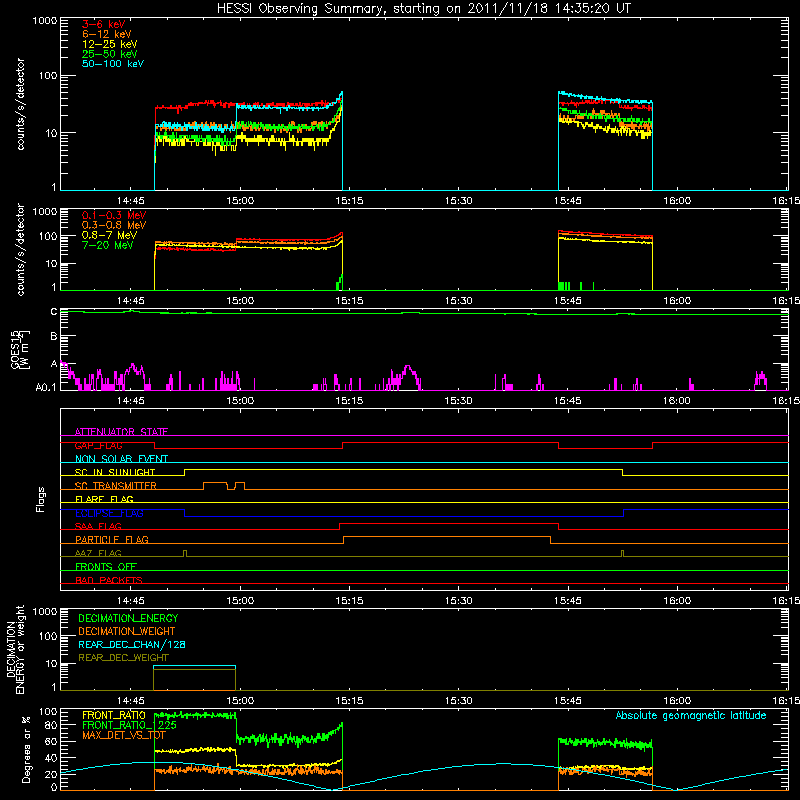Pick the AAZ_FLAG label

[x=98, y=553]
